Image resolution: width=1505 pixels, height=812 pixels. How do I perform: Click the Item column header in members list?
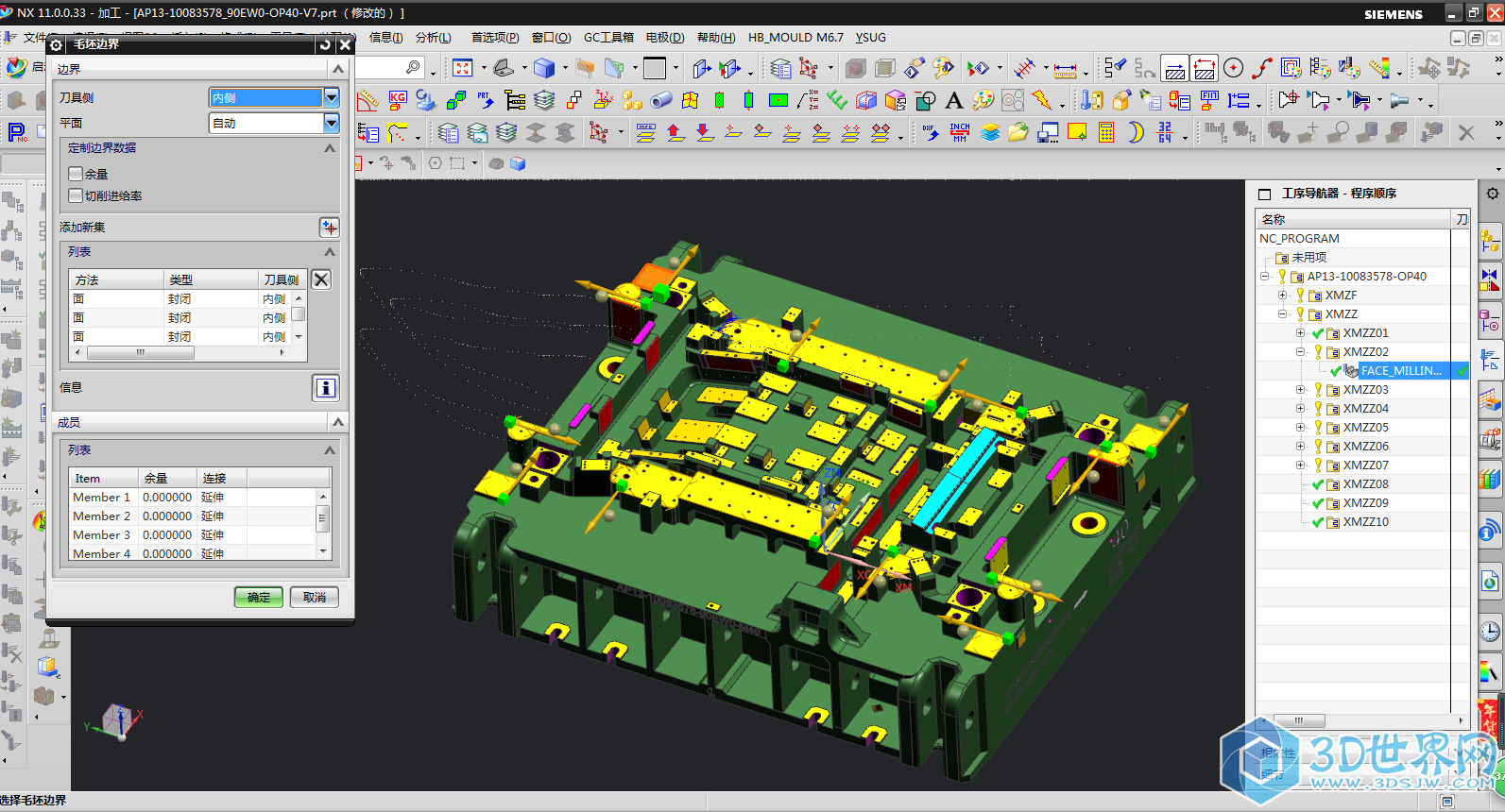pos(103,479)
